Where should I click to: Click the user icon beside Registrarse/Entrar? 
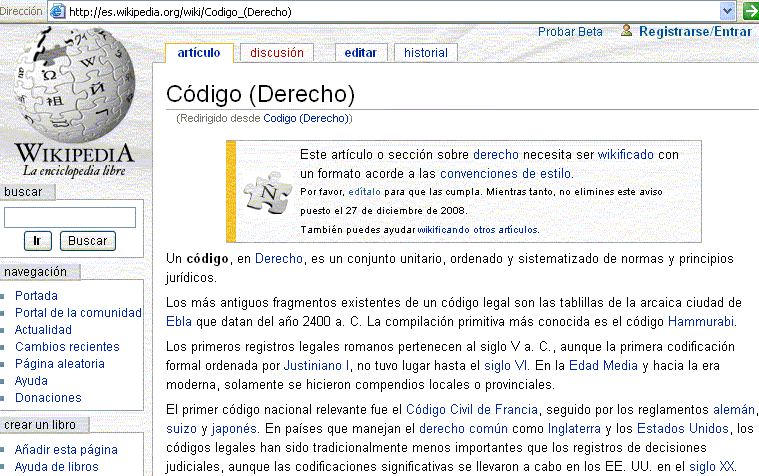point(626,31)
